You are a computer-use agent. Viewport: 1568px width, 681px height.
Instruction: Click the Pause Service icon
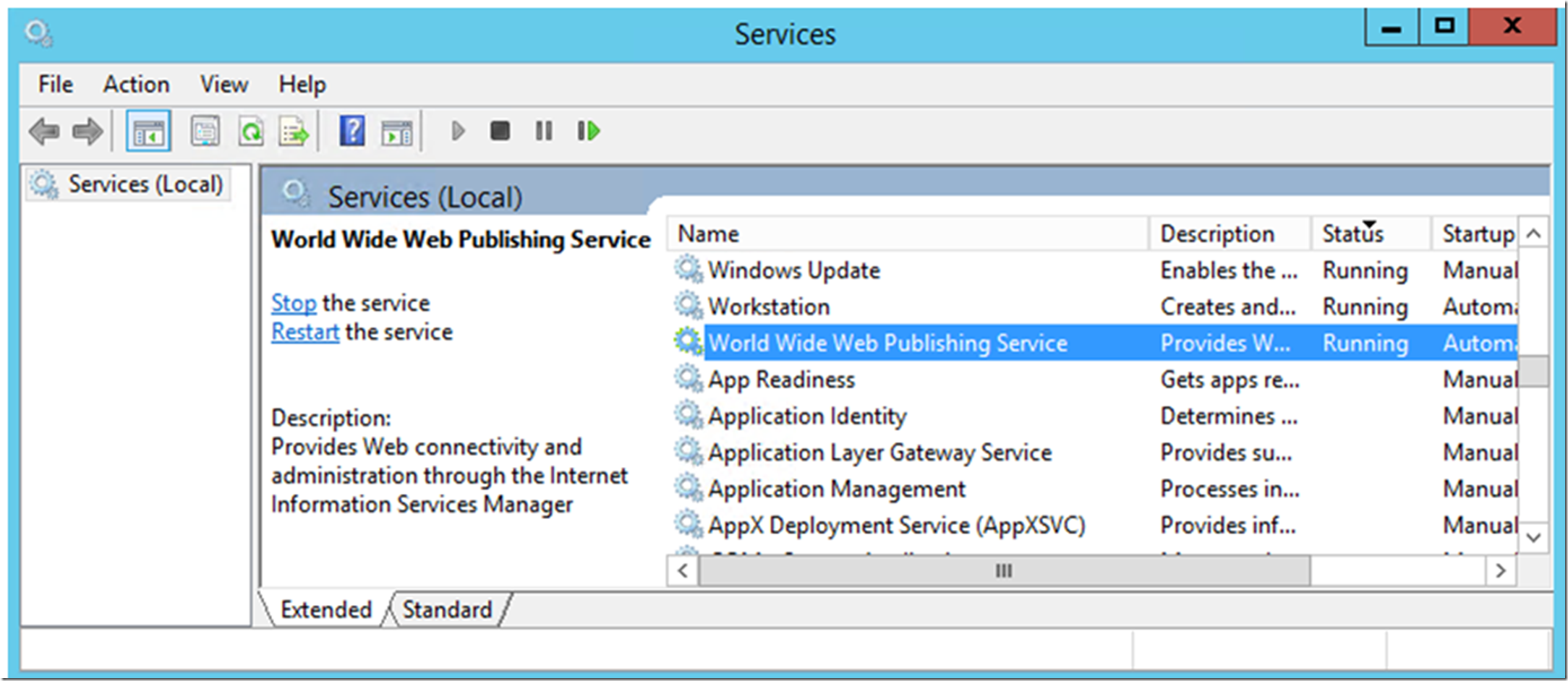(544, 131)
